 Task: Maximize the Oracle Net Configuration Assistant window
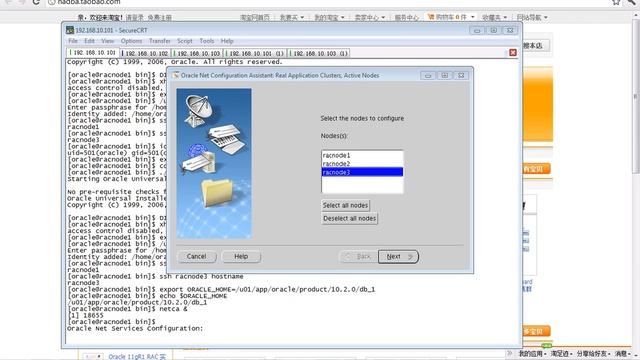(x=444, y=76)
